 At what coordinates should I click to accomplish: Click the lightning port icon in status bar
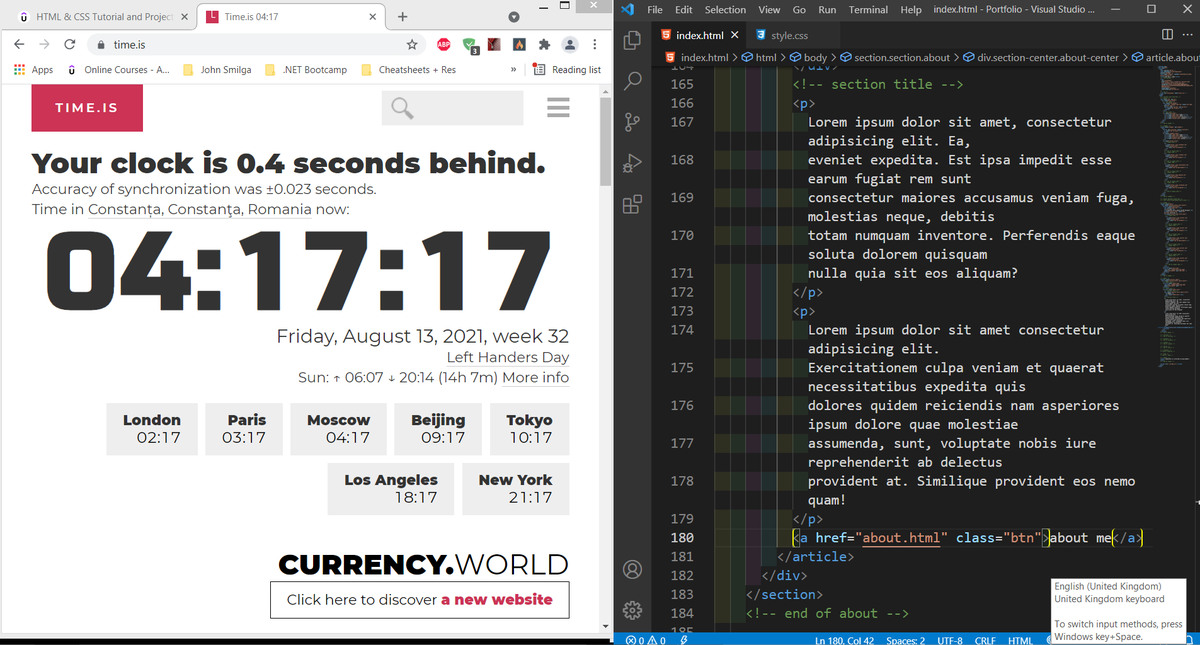coord(684,639)
